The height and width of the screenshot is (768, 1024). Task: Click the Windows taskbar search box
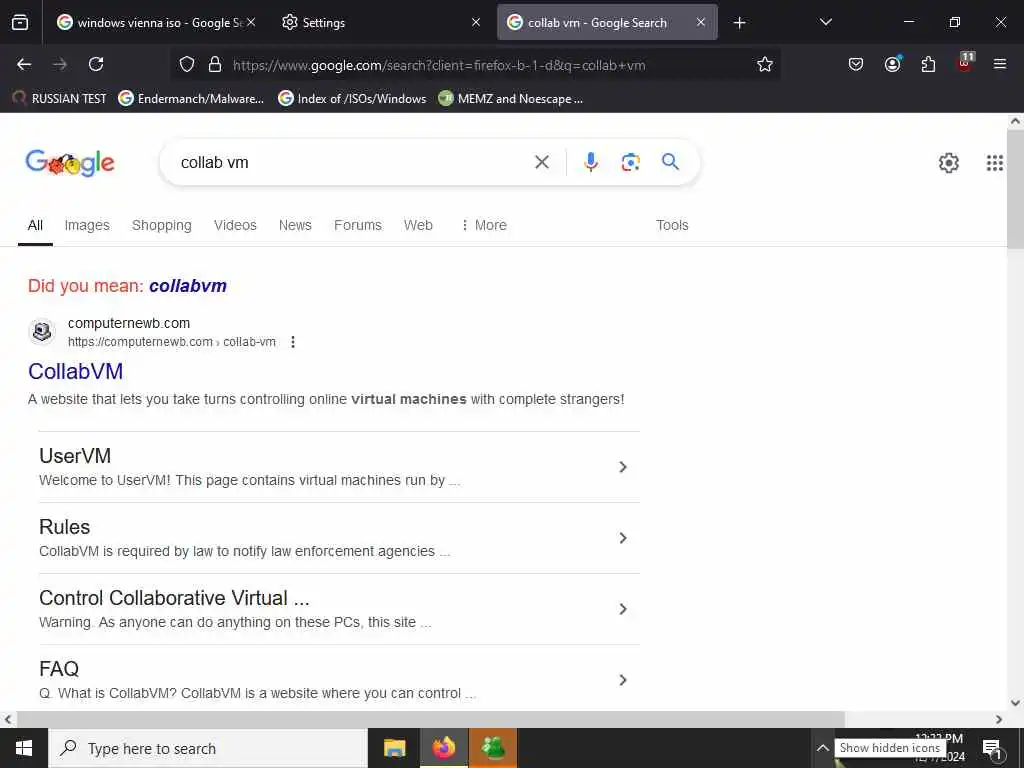pyautogui.click(x=208, y=748)
